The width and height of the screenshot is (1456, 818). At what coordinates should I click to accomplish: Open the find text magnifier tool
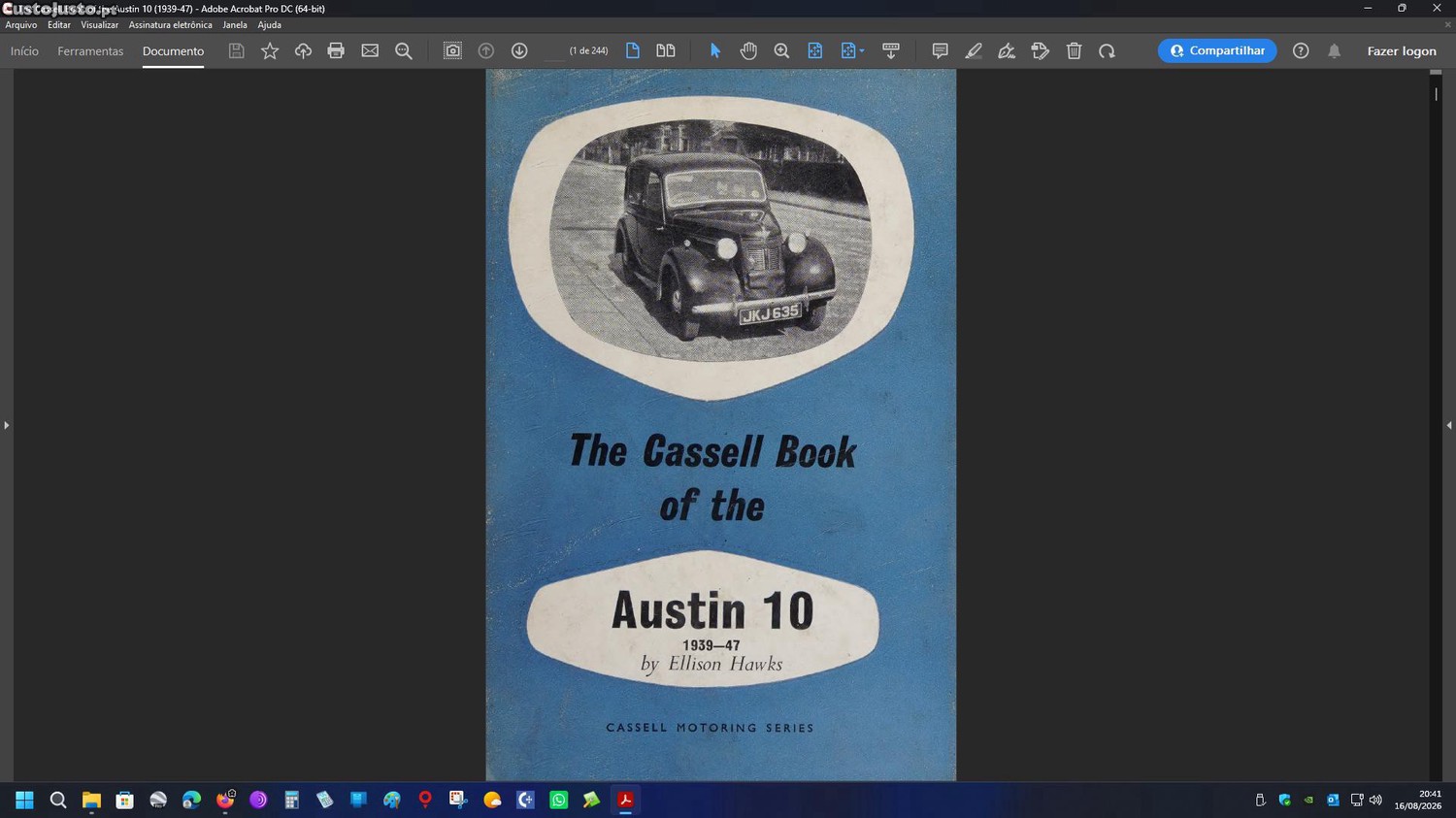(x=404, y=50)
